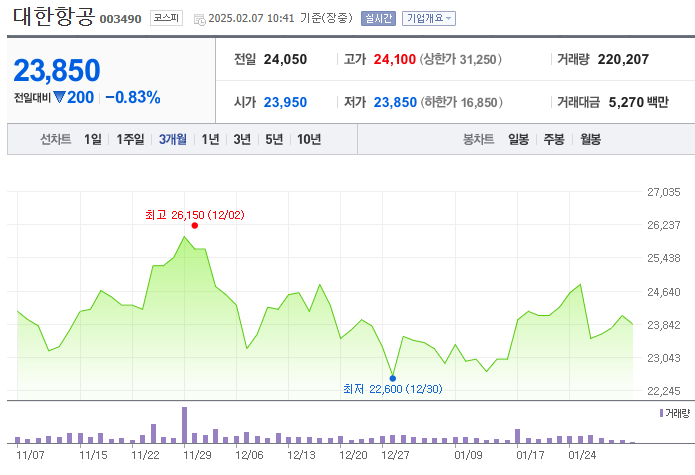The width and height of the screenshot is (695, 475).
Task: Switch to 월봉 candlestick chart
Action: click(x=590, y=140)
